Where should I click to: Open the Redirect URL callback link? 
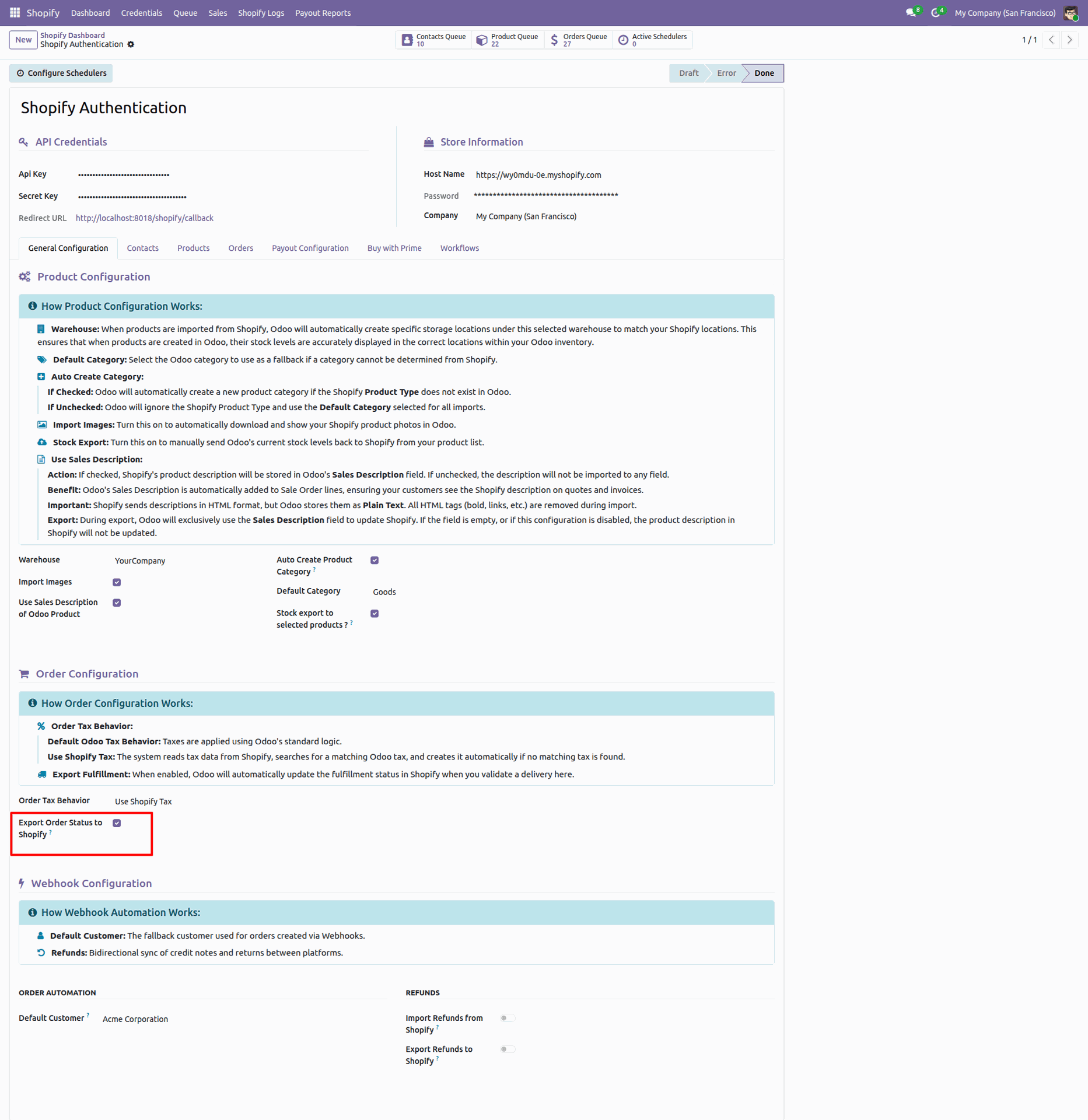point(145,218)
